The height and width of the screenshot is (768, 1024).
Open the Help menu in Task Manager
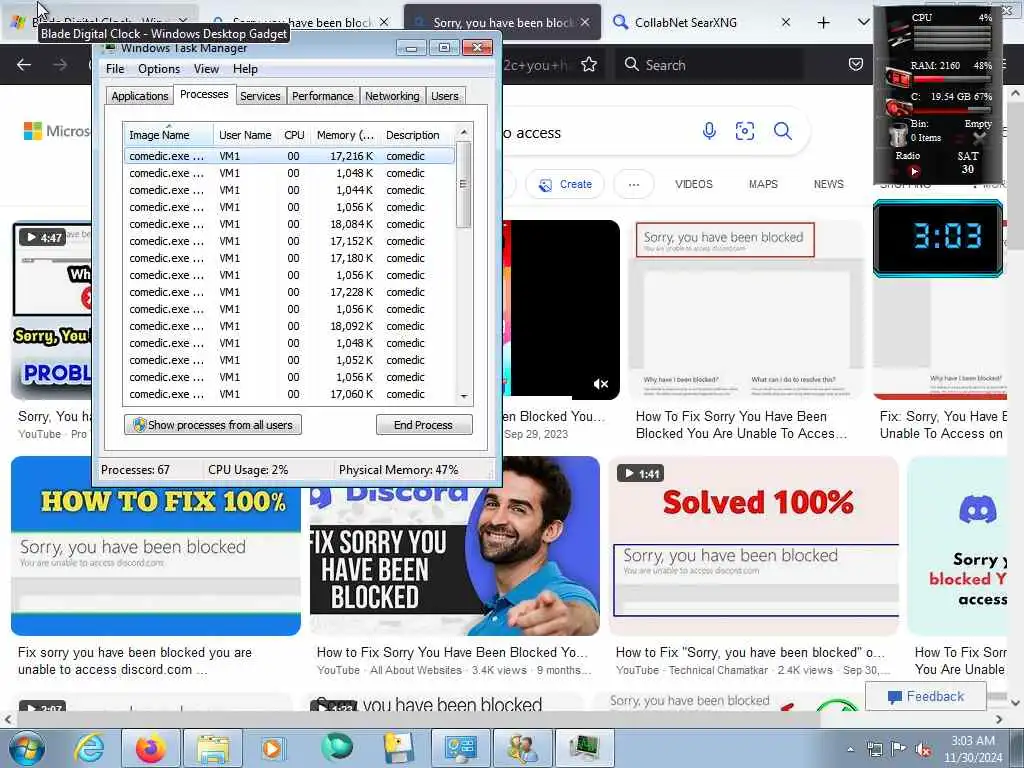[x=245, y=69]
